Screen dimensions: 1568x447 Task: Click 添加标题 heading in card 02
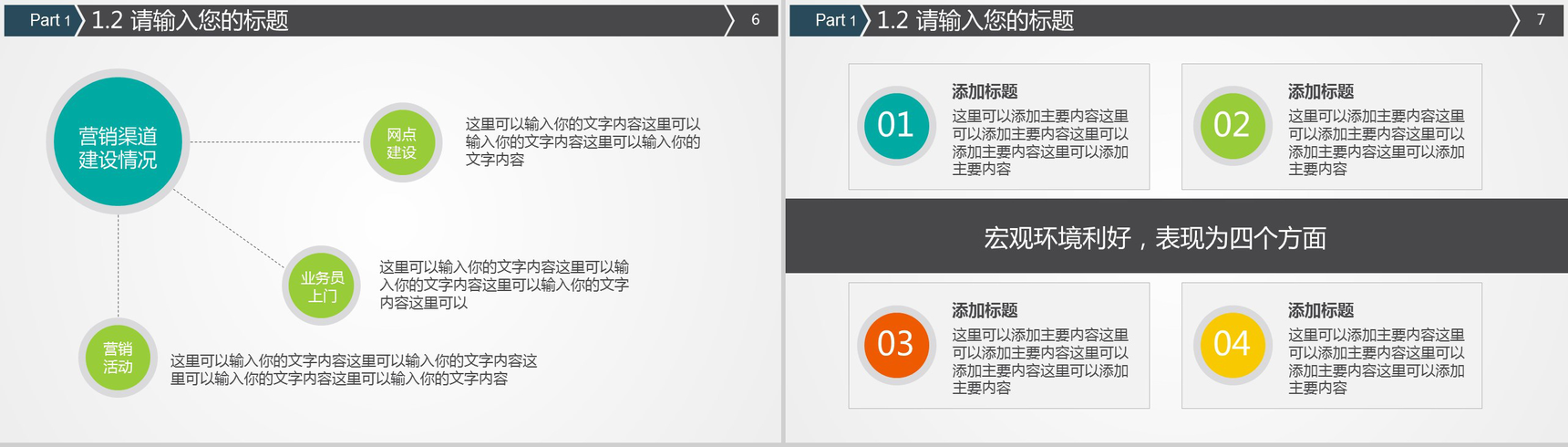coord(1321,91)
